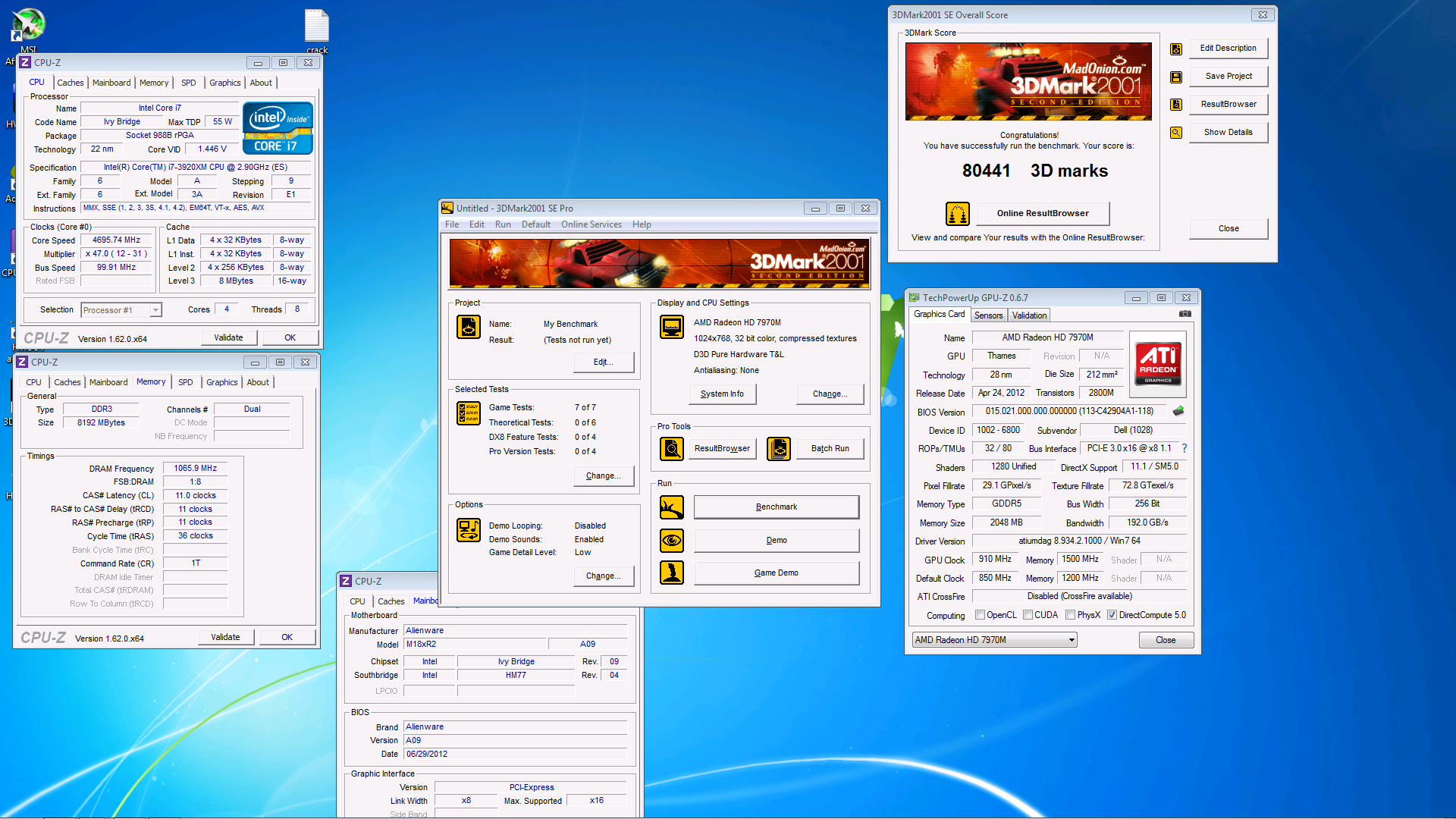Click the Benchmark button
This screenshot has height=819, width=1456.
(x=777, y=507)
